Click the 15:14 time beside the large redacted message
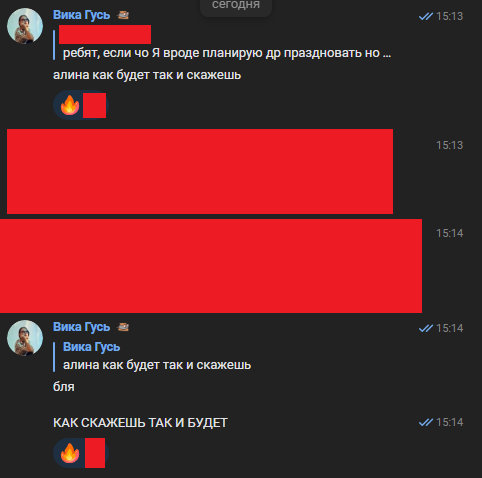This screenshot has width=482, height=478. tap(449, 233)
